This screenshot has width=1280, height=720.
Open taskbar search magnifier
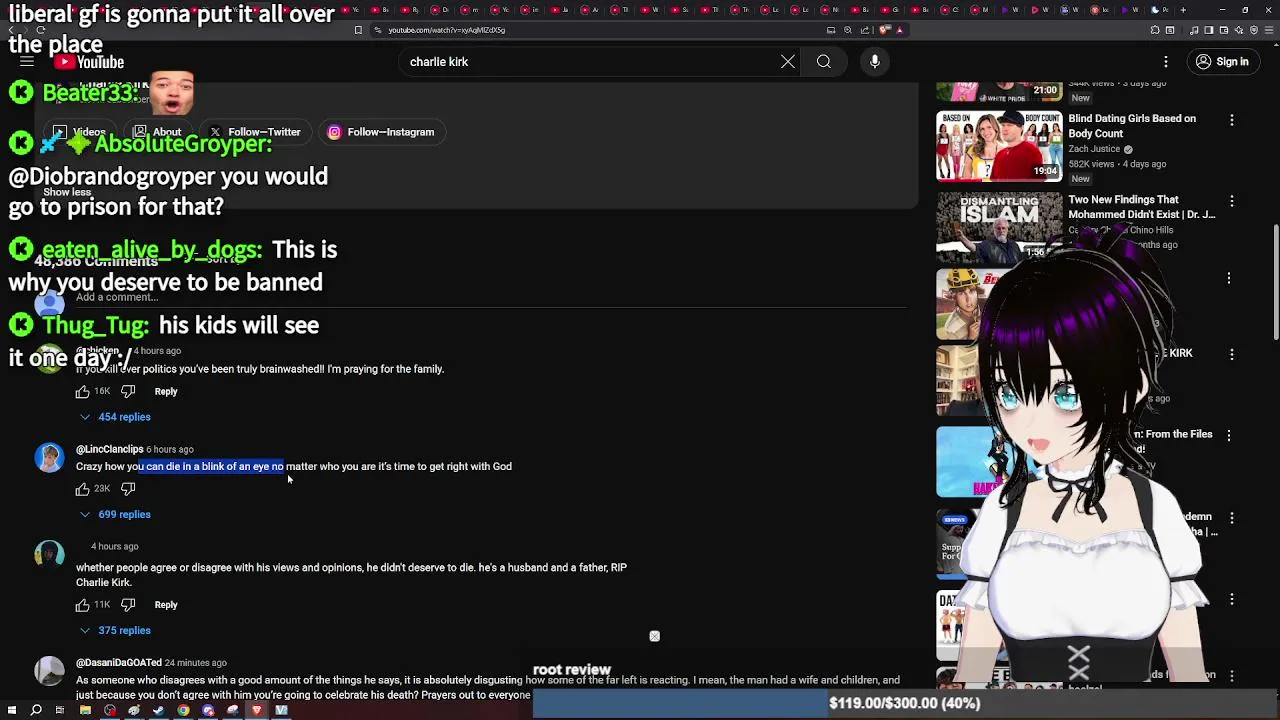coord(36,711)
